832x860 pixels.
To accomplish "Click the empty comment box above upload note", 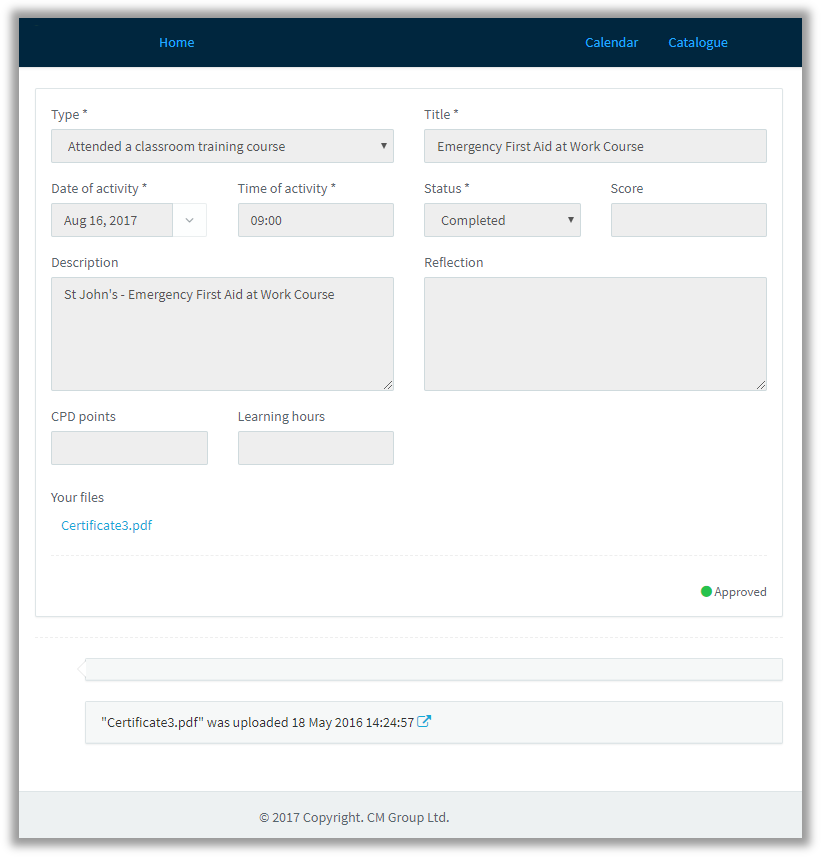I will 433,669.
